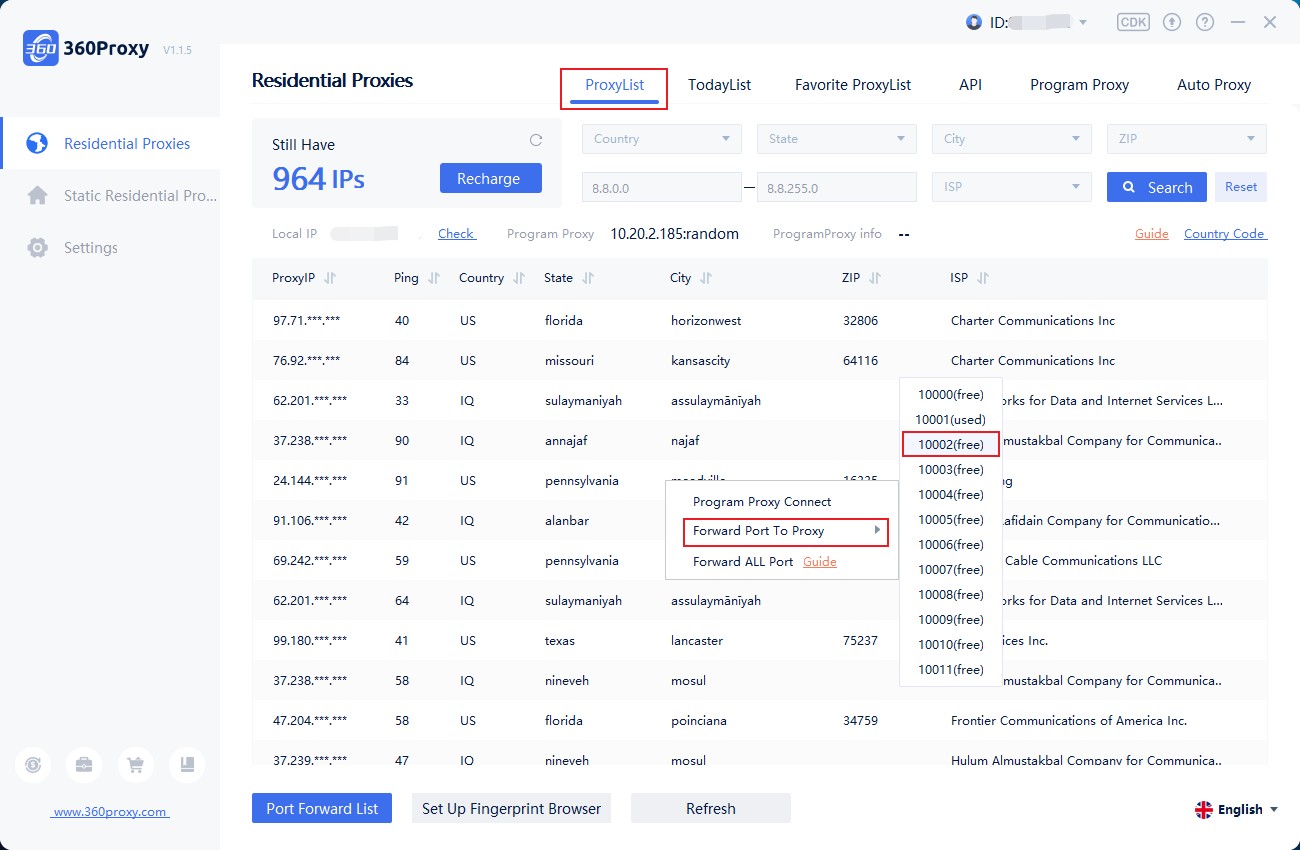The image size is (1300, 850).
Task: Select port 10002(free) in the submenu
Action: click(x=951, y=445)
